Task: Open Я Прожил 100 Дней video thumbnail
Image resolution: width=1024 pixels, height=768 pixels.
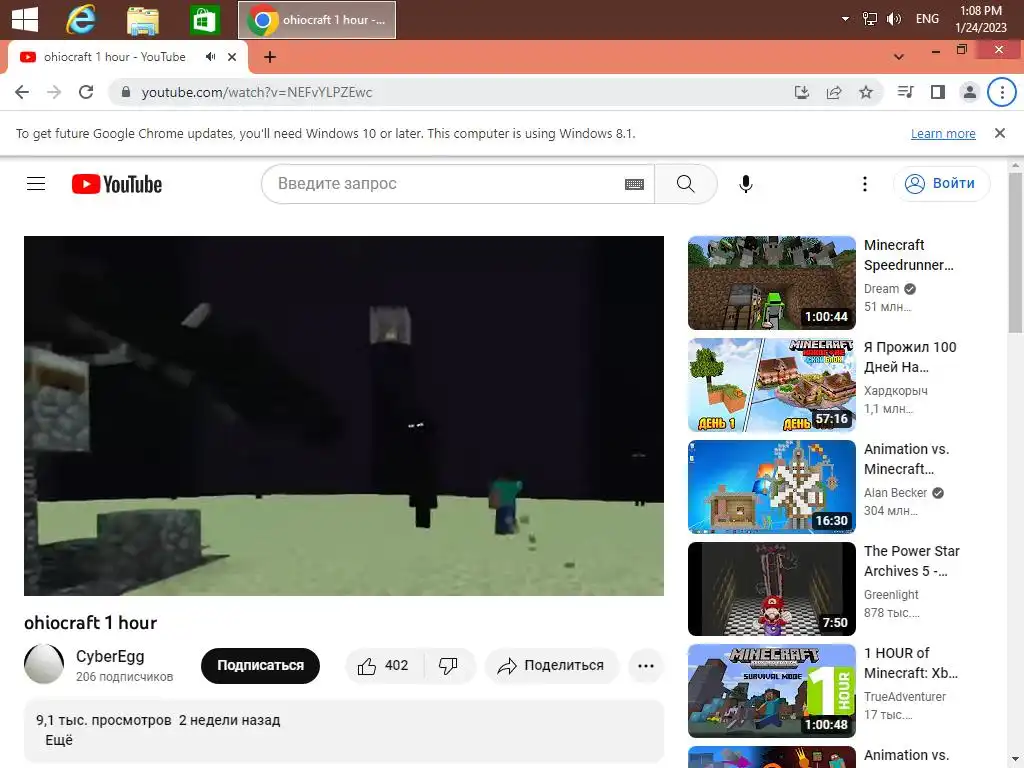Action: 771,385
